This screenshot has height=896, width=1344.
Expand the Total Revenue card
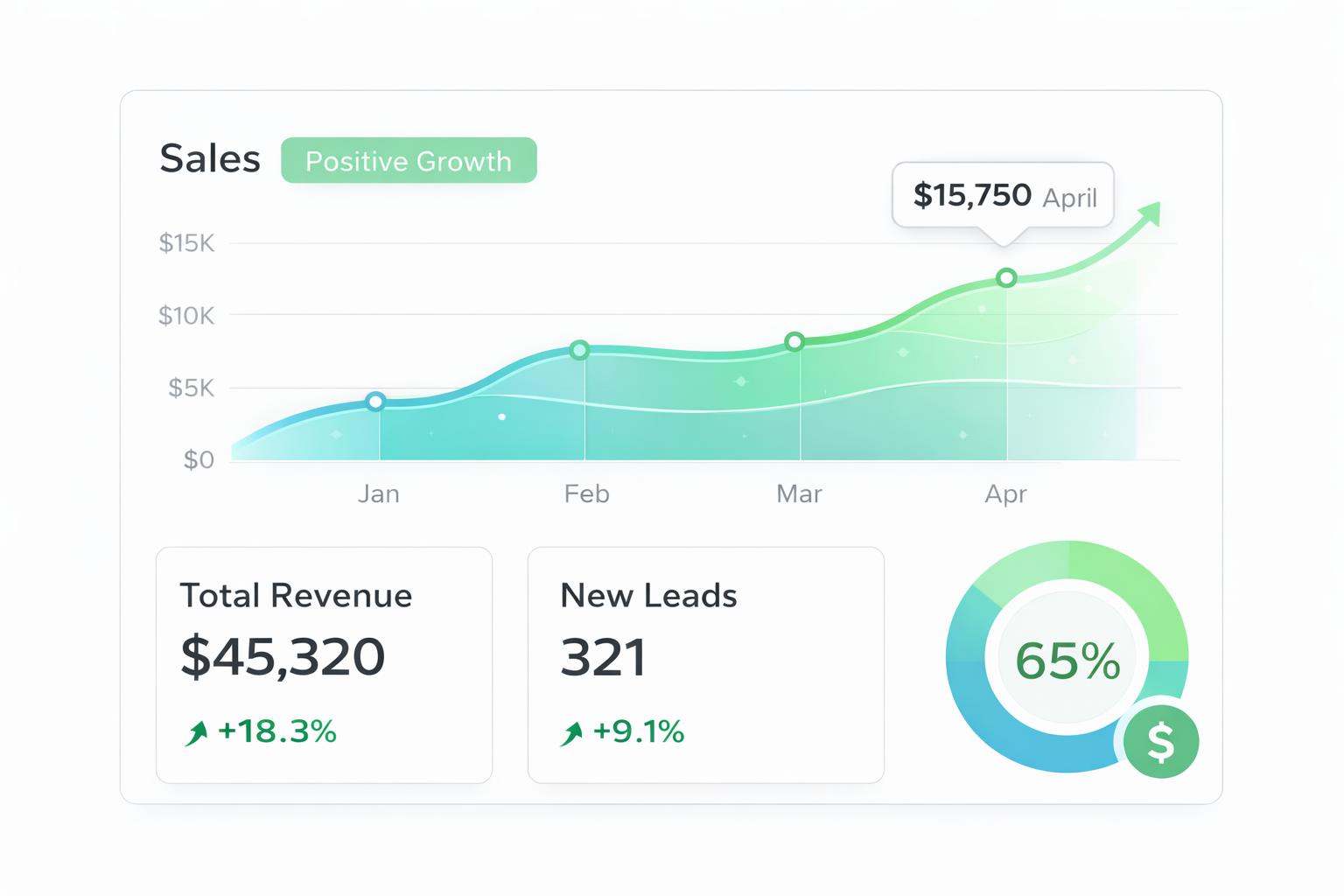coord(324,663)
